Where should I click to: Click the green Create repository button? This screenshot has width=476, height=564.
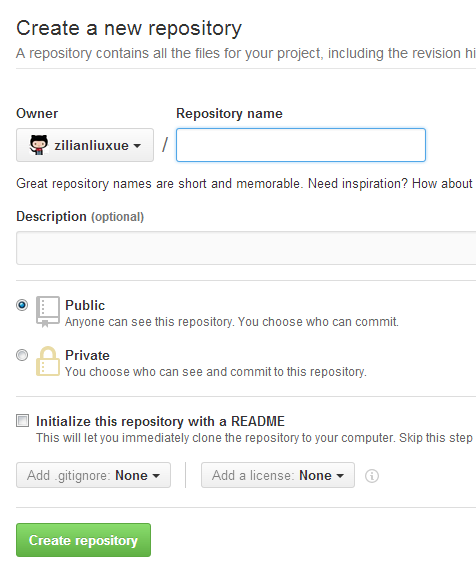(x=83, y=540)
